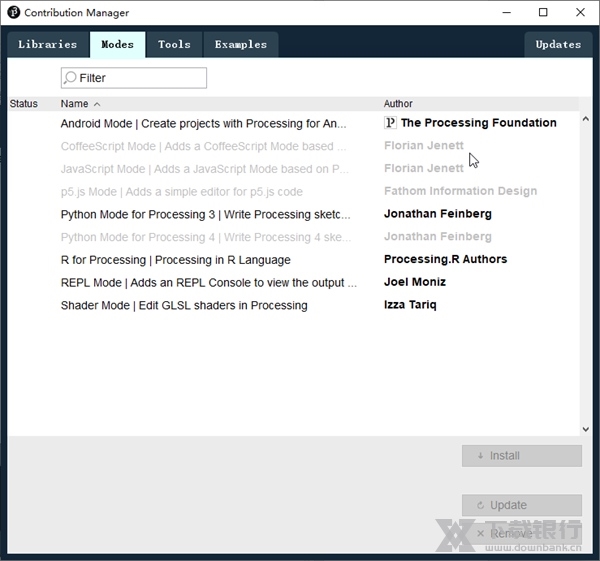Click the Remove button

[x=522, y=533]
